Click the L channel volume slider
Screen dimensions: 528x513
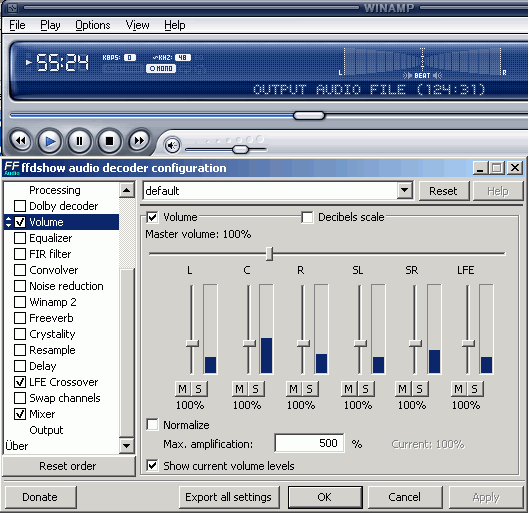(192, 343)
